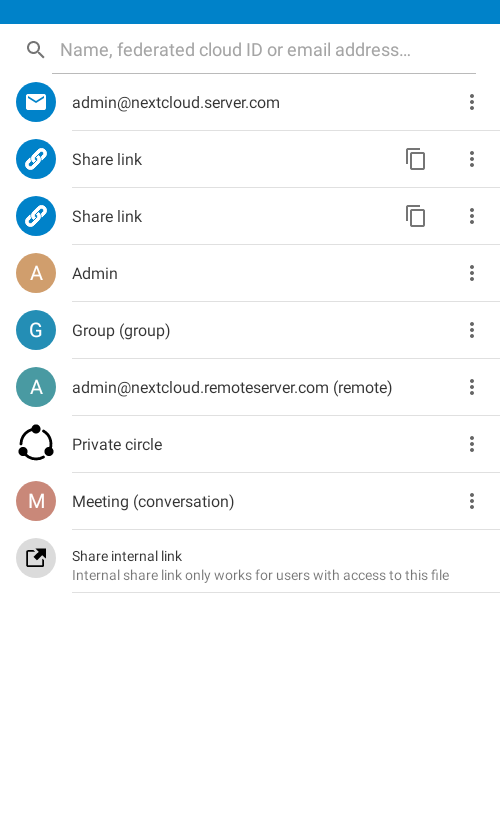
Task: Open options for the first Share link
Action: (x=472, y=159)
